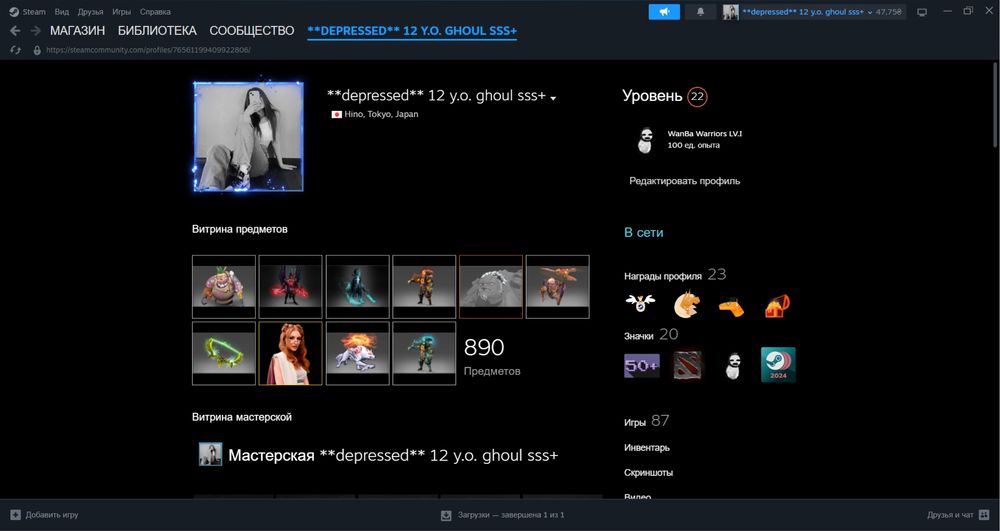The height and width of the screenshot is (531, 1000).
Task: Click the treasure chest profile award
Action: tap(777, 305)
